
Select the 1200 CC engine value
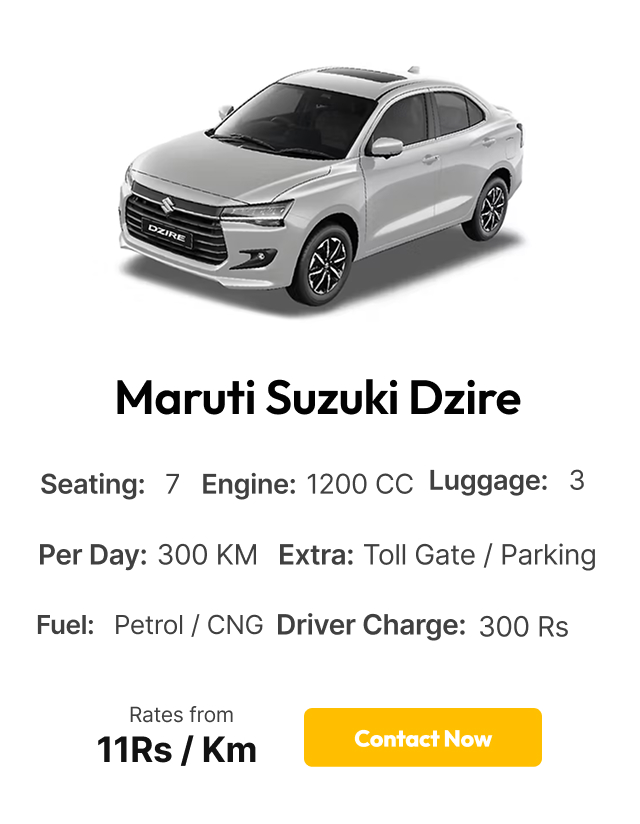(359, 485)
